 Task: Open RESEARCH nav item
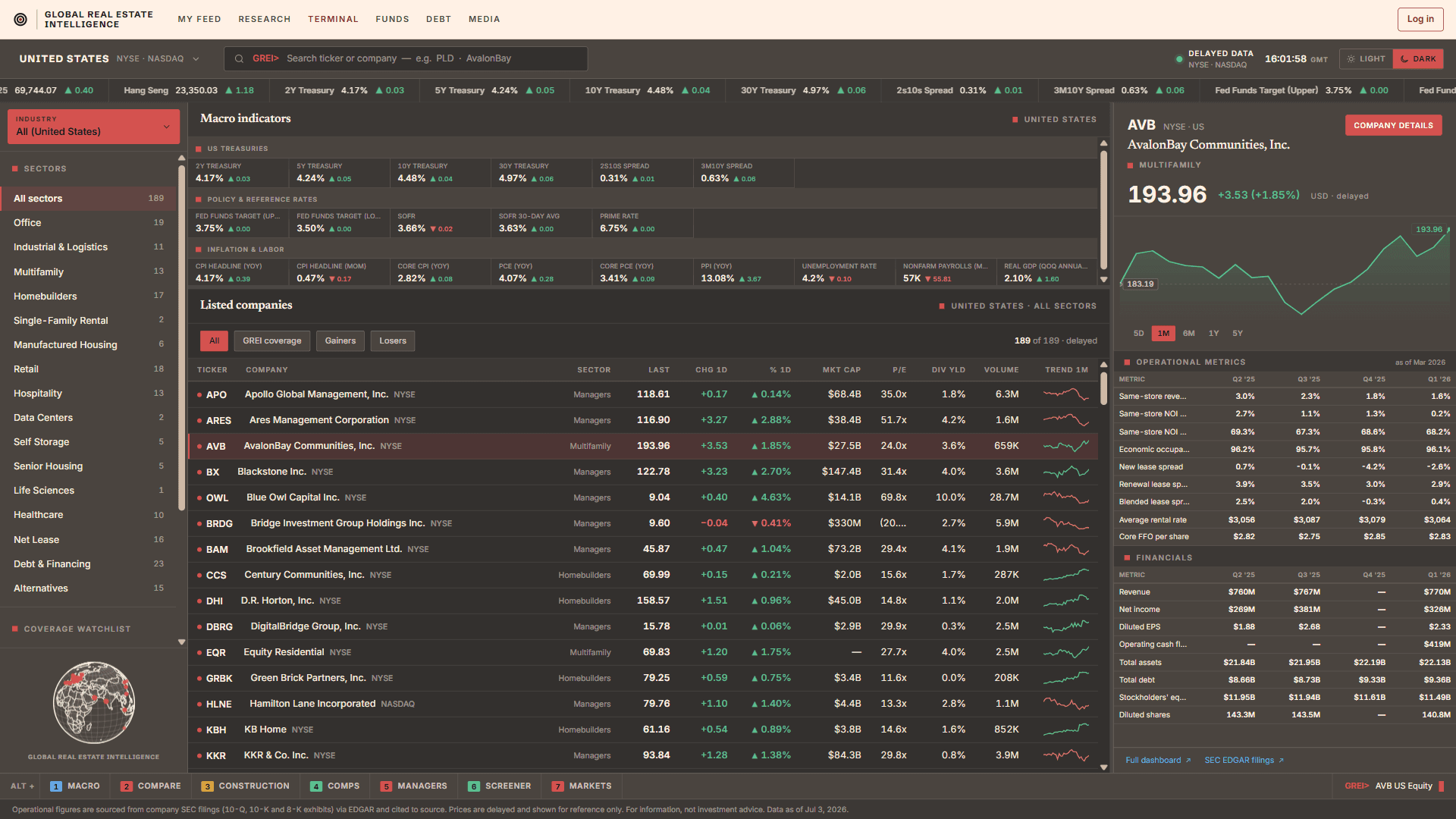pos(264,19)
